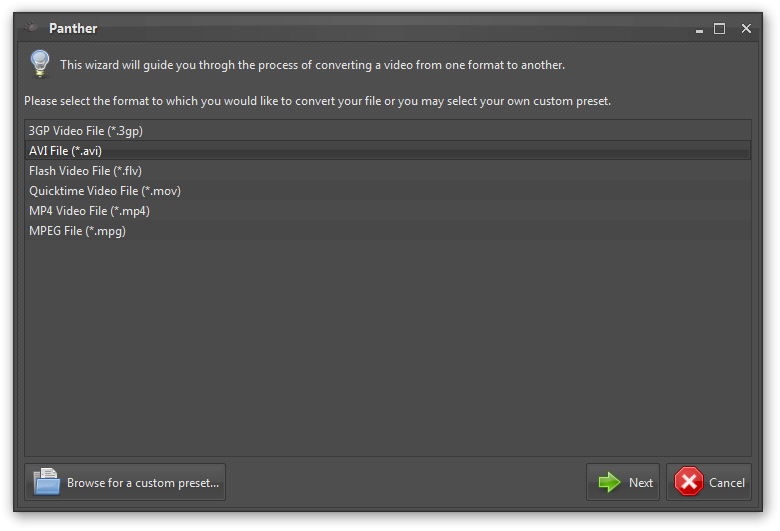The width and height of the screenshot is (780, 531).
Task: Select Quicktime Video File (*.mov) entry
Action: [x=105, y=191]
